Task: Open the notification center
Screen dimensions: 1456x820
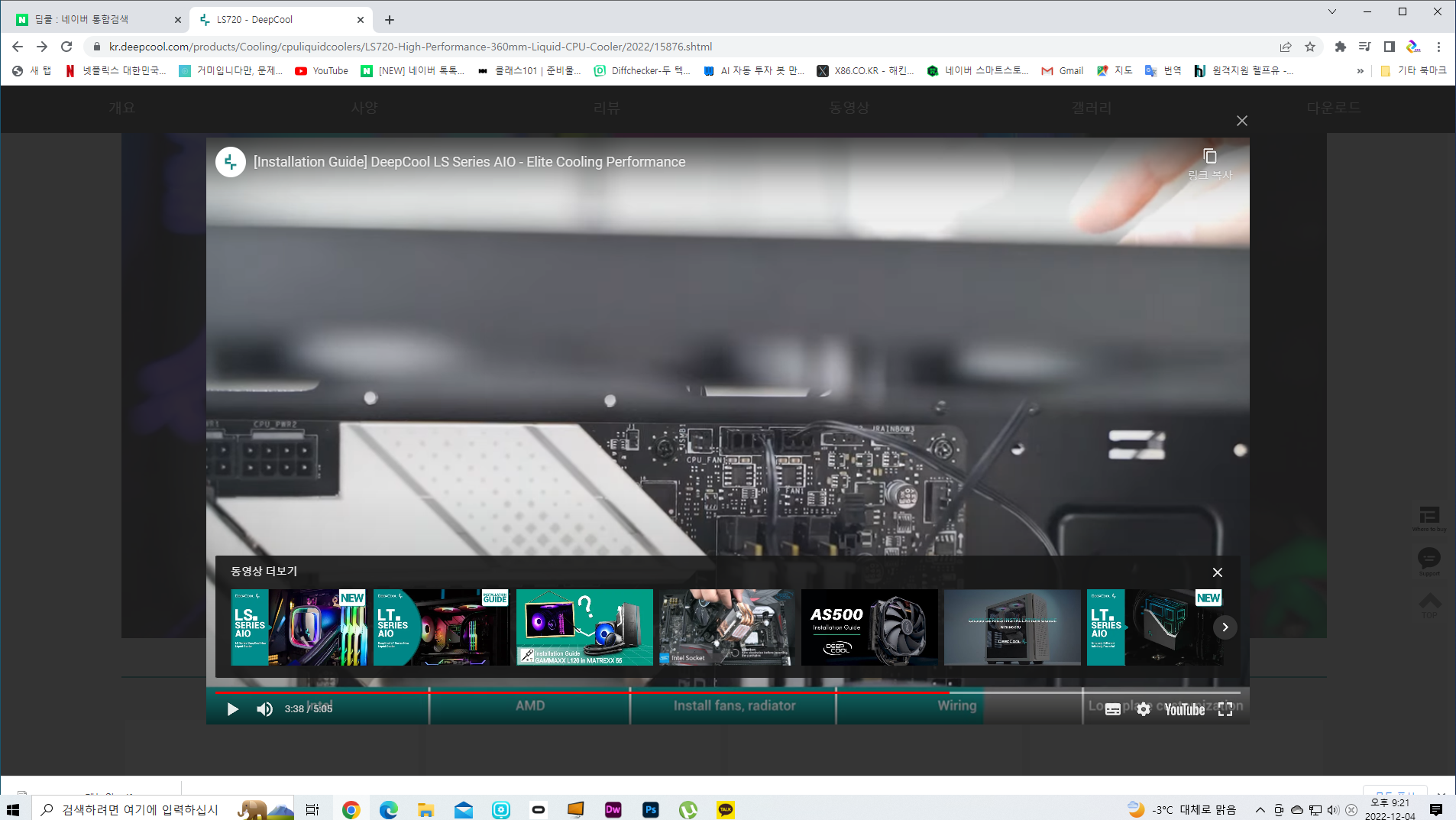Action: 1436,809
